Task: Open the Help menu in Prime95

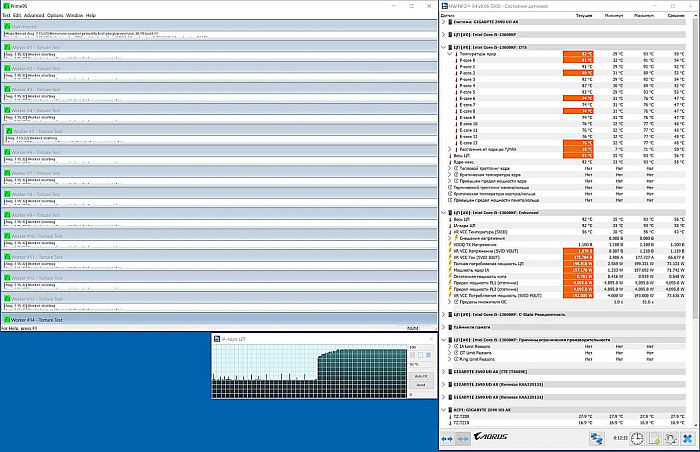Action: click(91, 15)
